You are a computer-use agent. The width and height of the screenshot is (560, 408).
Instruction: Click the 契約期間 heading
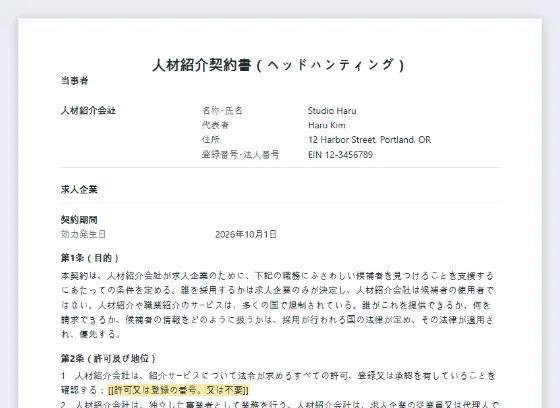(79, 219)
